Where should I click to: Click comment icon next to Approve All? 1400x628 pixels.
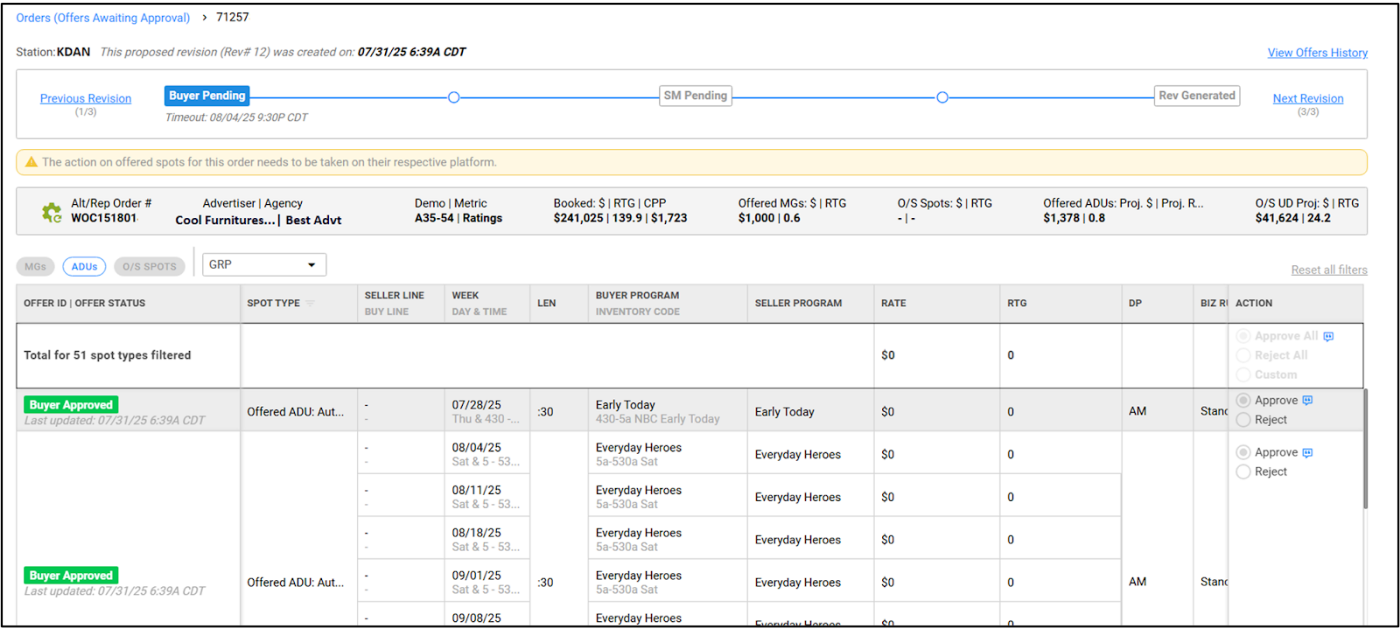1329,337
